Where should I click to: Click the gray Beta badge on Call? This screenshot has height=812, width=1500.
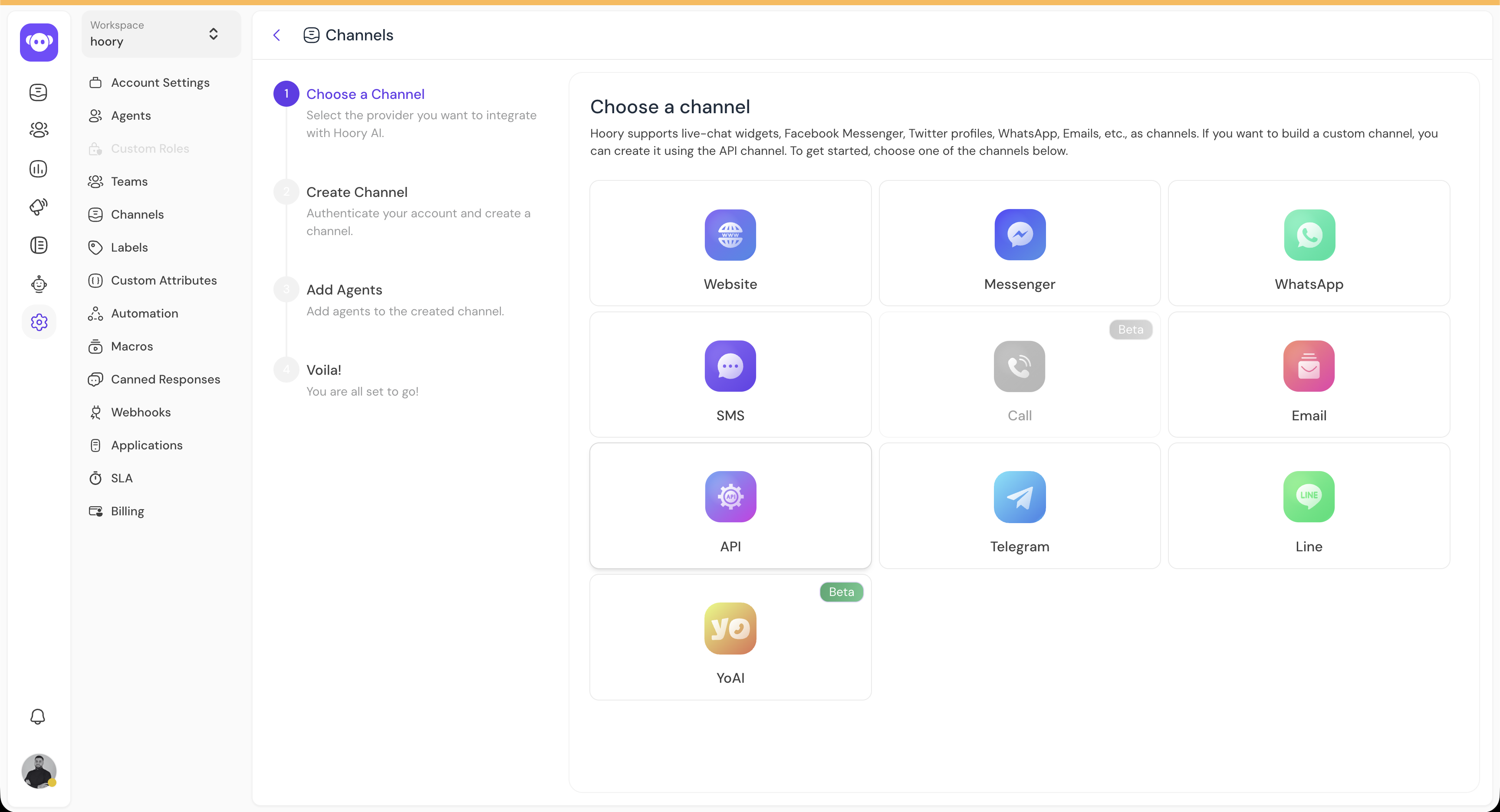(x=1131, y=330)
